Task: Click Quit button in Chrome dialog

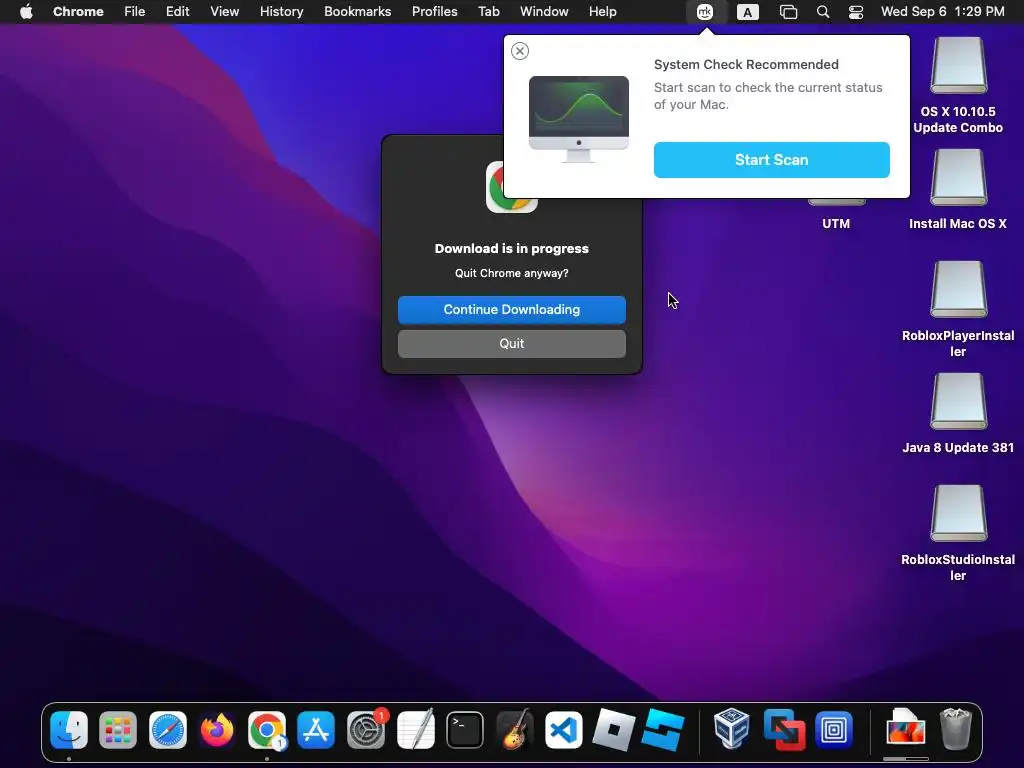Action: click(511, 344)
